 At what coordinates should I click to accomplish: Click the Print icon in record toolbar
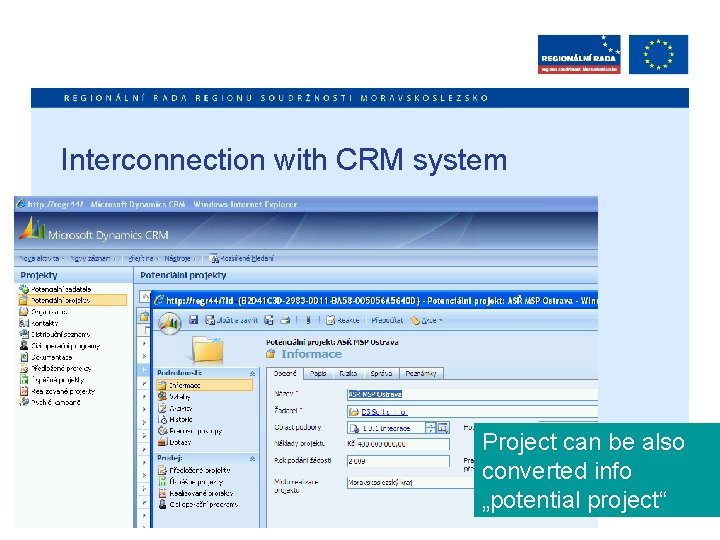pyautogui.click(x=285, y=320)
